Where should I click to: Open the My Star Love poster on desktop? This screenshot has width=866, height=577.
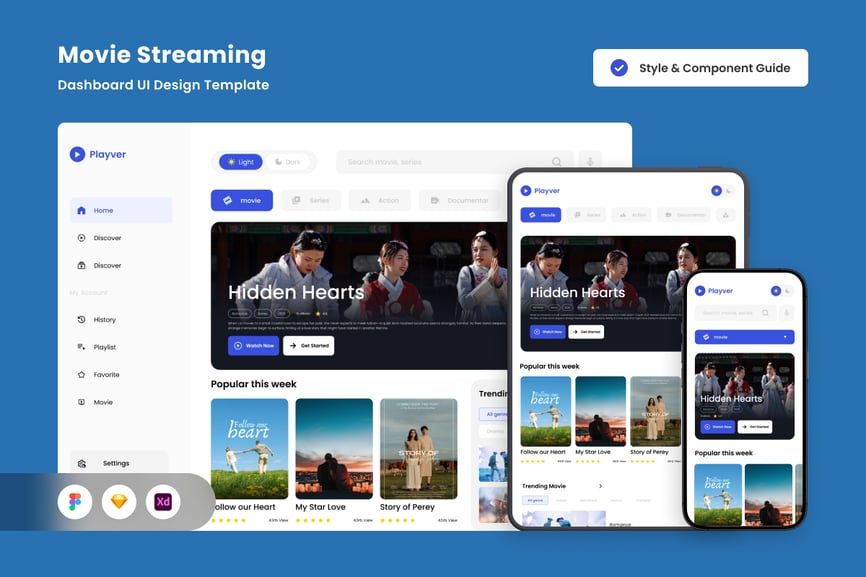pos(334,449)
